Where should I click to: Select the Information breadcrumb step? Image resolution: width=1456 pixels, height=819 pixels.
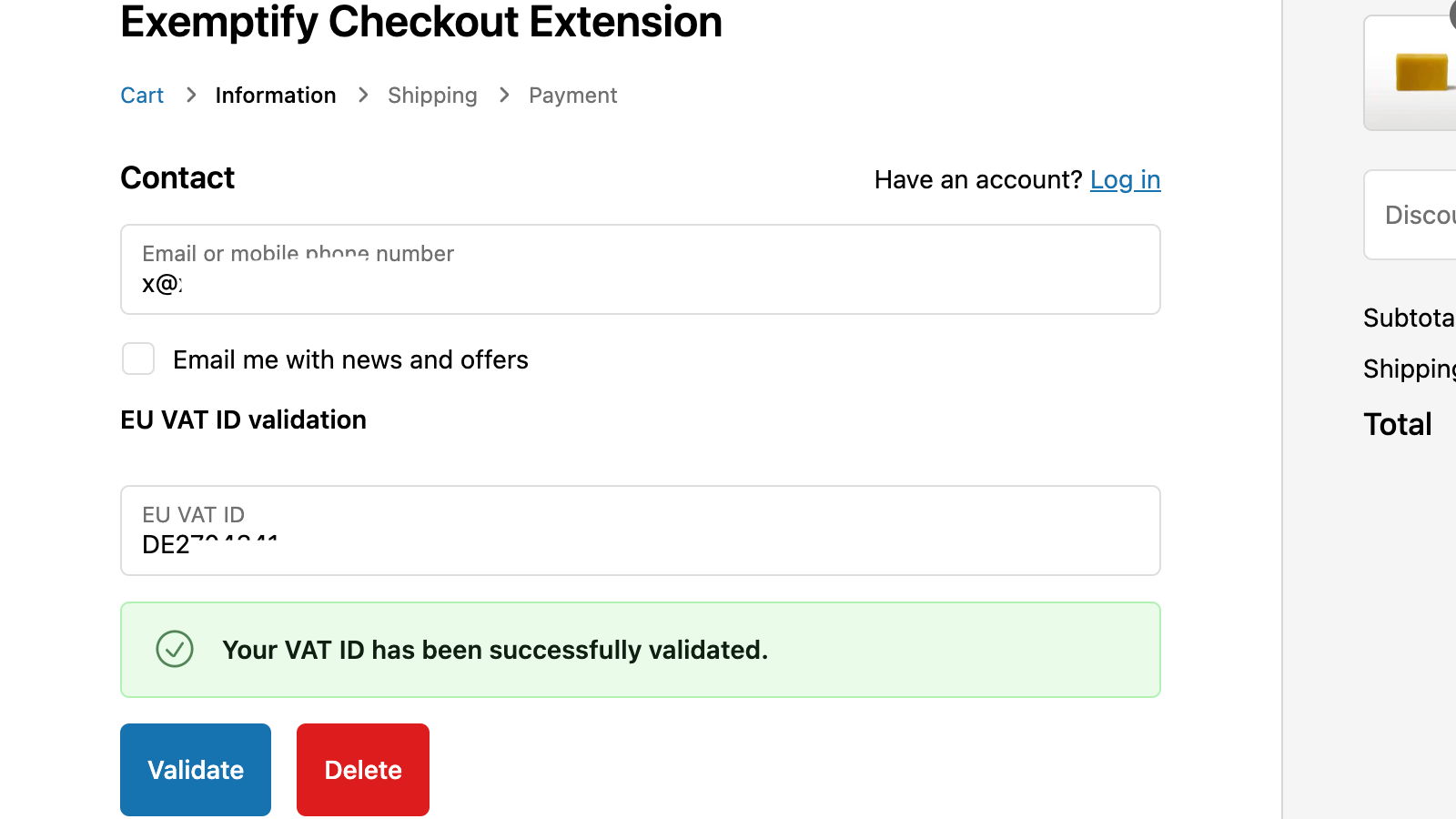[x=275, y=95]
